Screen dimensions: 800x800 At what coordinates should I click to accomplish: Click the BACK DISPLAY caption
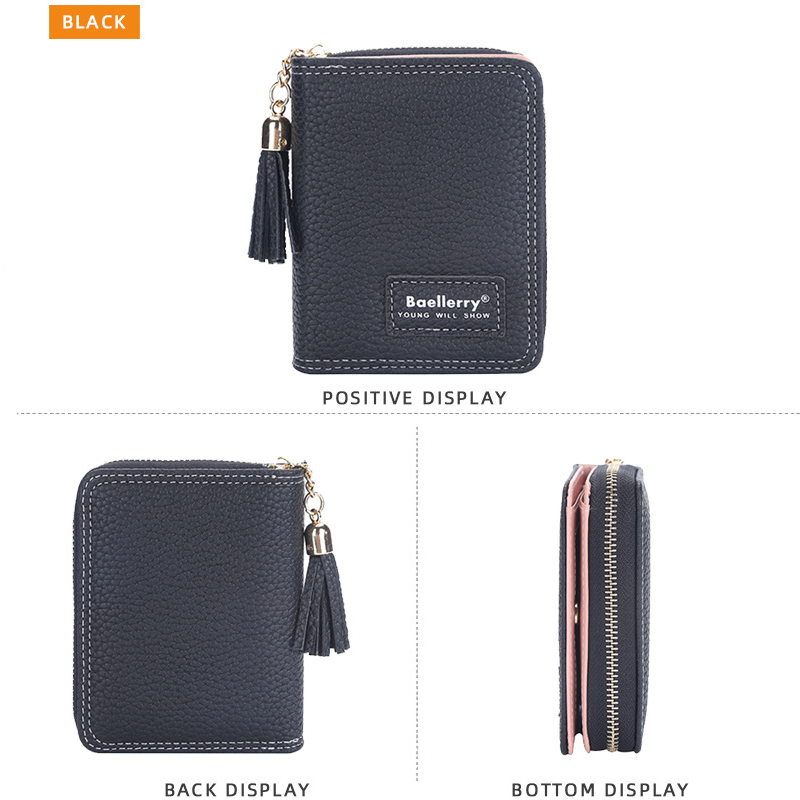pyautogui.click(x=237, y=789)
